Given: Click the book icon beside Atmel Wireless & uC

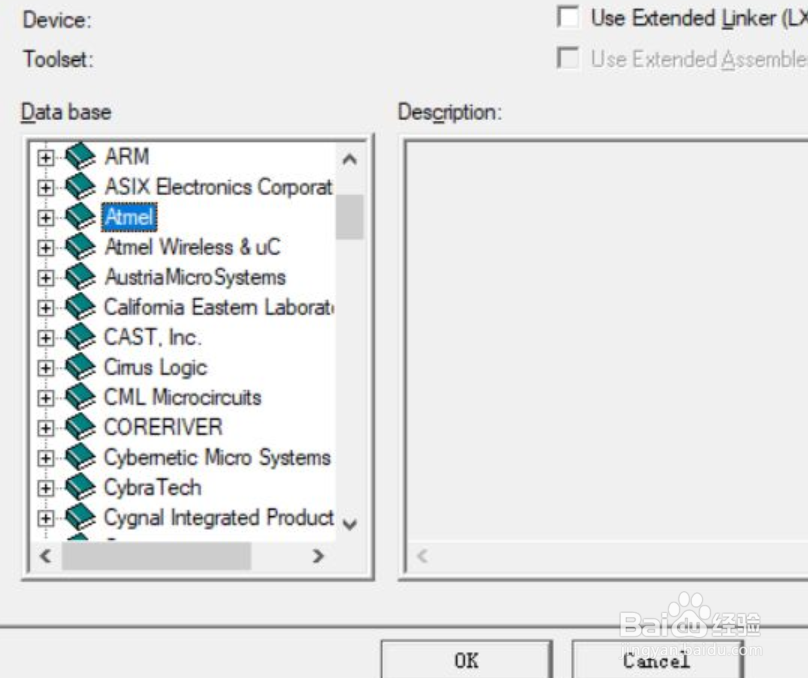Looking at the screenshot, I should pos(80,247).
